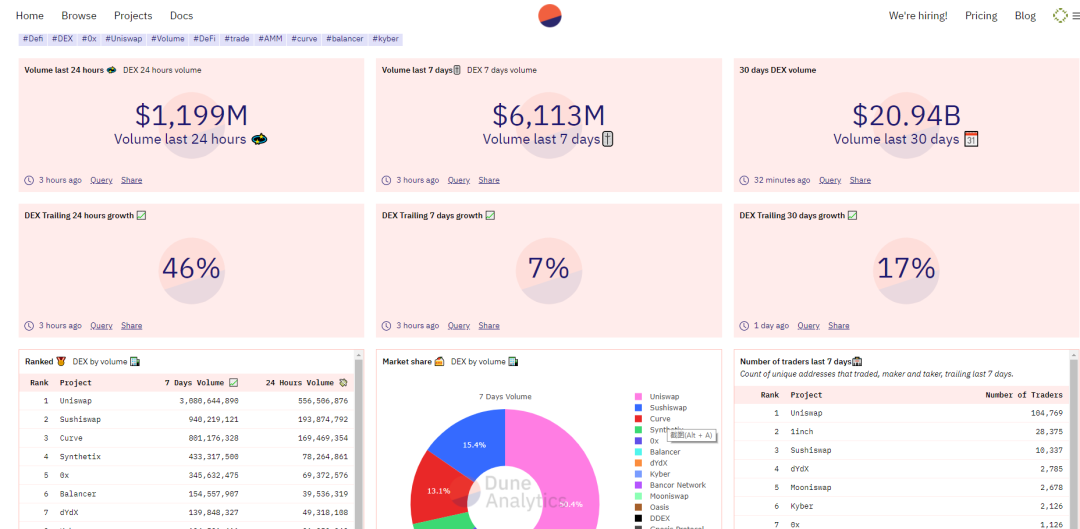Screen dimensions: 1080x529
Task: Sort traders table by Number of Traders
Action: [1019, 395]
